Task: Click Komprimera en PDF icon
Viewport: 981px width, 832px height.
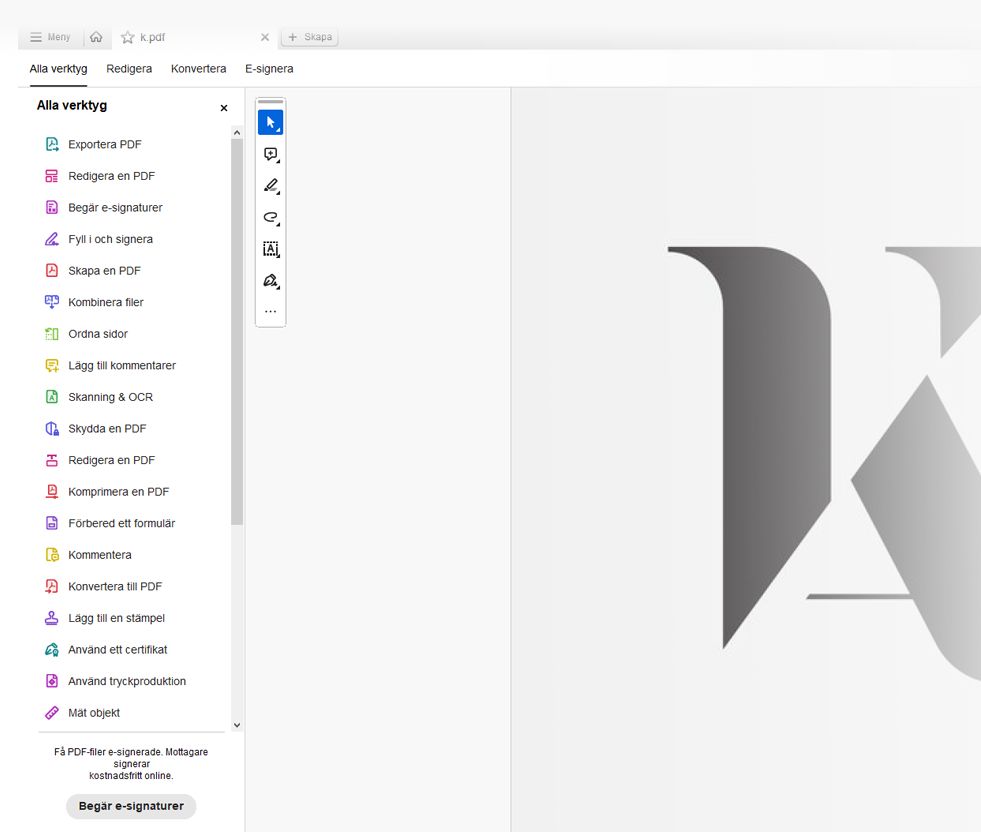Action: (52, 492)
